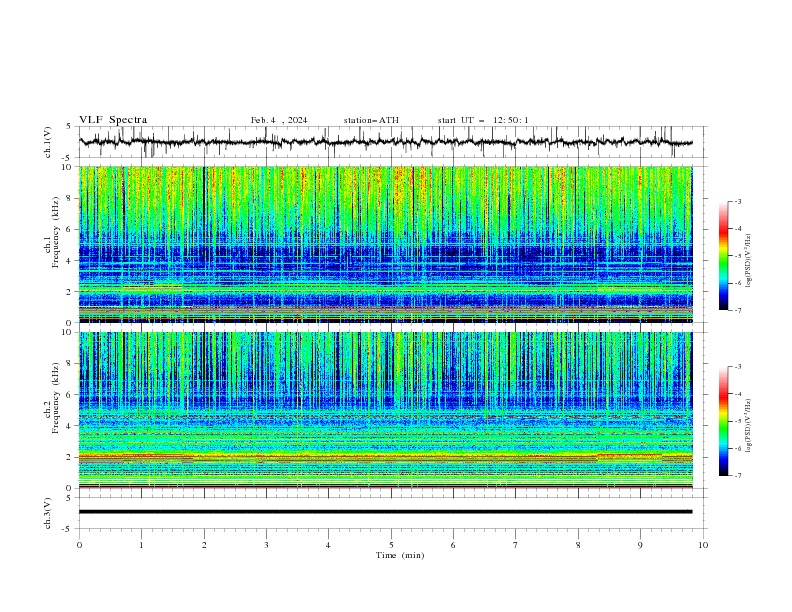This screenshot has width=792, height=612.
Task: Click time axis tick label "6"
Action: click(x=454, y=545)
